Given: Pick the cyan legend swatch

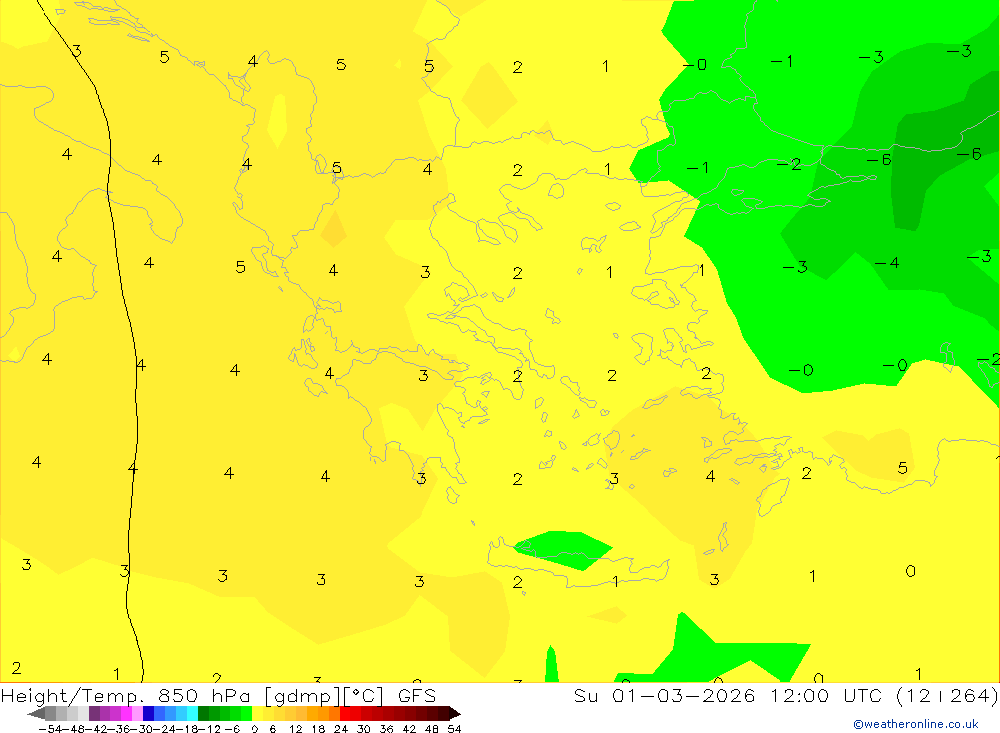Looking at the screenshot, I should [x=193, y=714].
